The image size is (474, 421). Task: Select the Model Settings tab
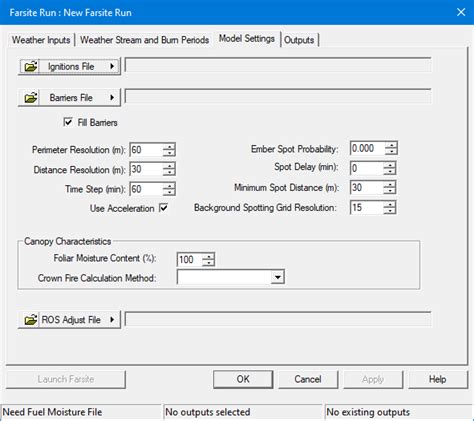(x=247, y=39)
